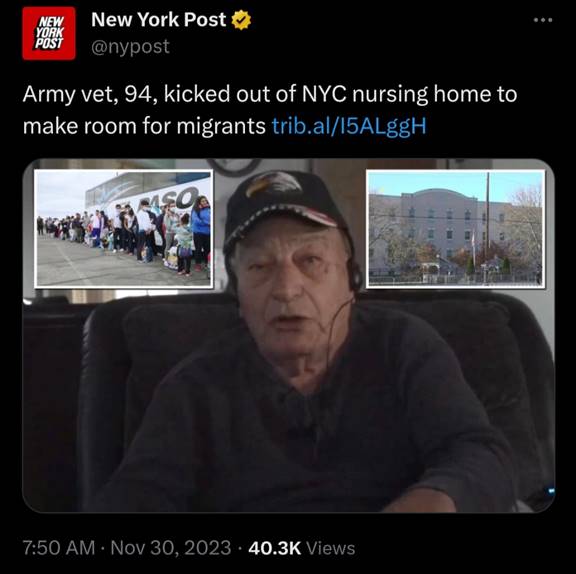Open the 40.3K view count
Viewport: 576px width, 574px height.
[x=274, y=548]
